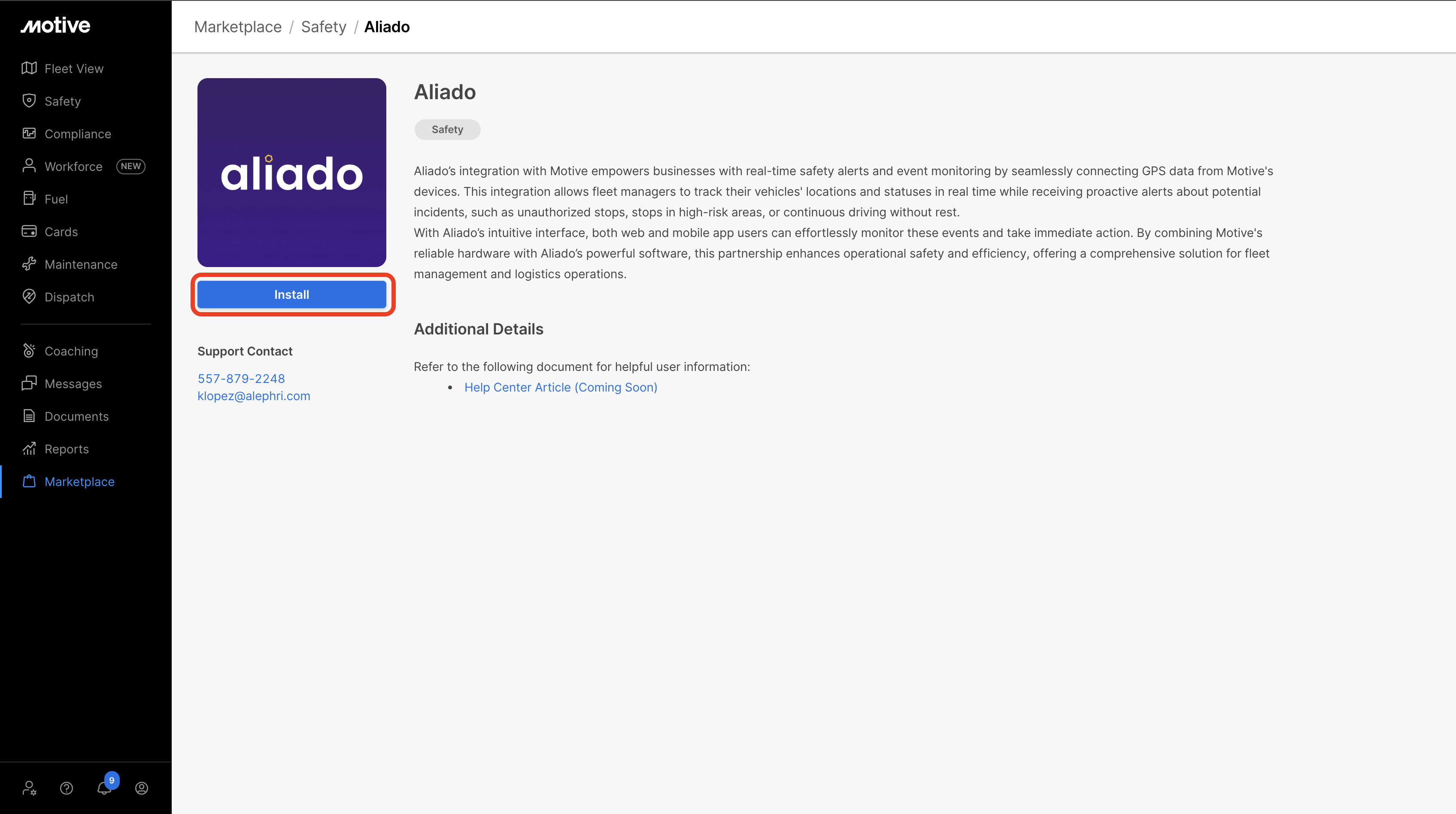Open the Fleet View menu item
This screenshot has height=814, width=1456.
click(74, 68)
